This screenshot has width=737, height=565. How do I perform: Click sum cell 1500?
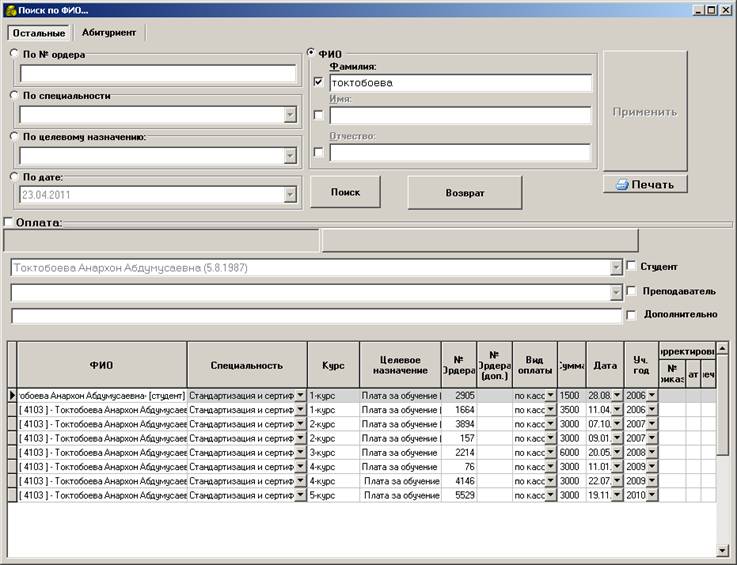(x=572, y=396)
